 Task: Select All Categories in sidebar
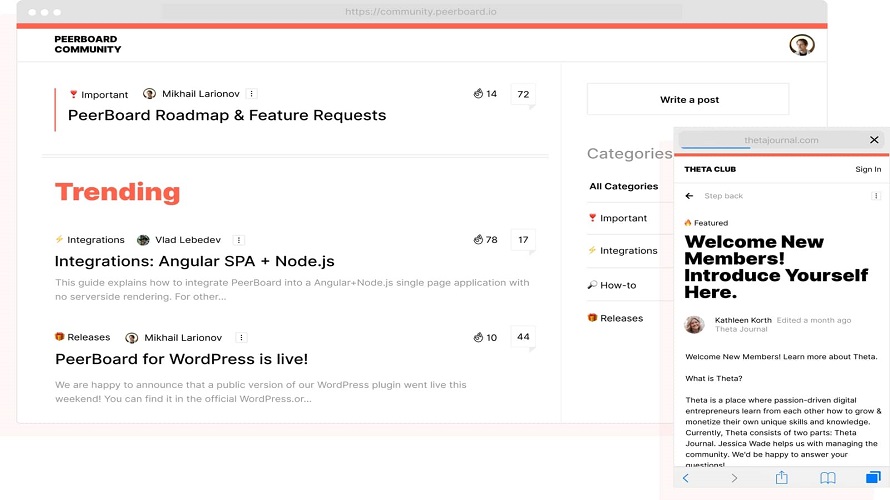[x=623, y=186]
